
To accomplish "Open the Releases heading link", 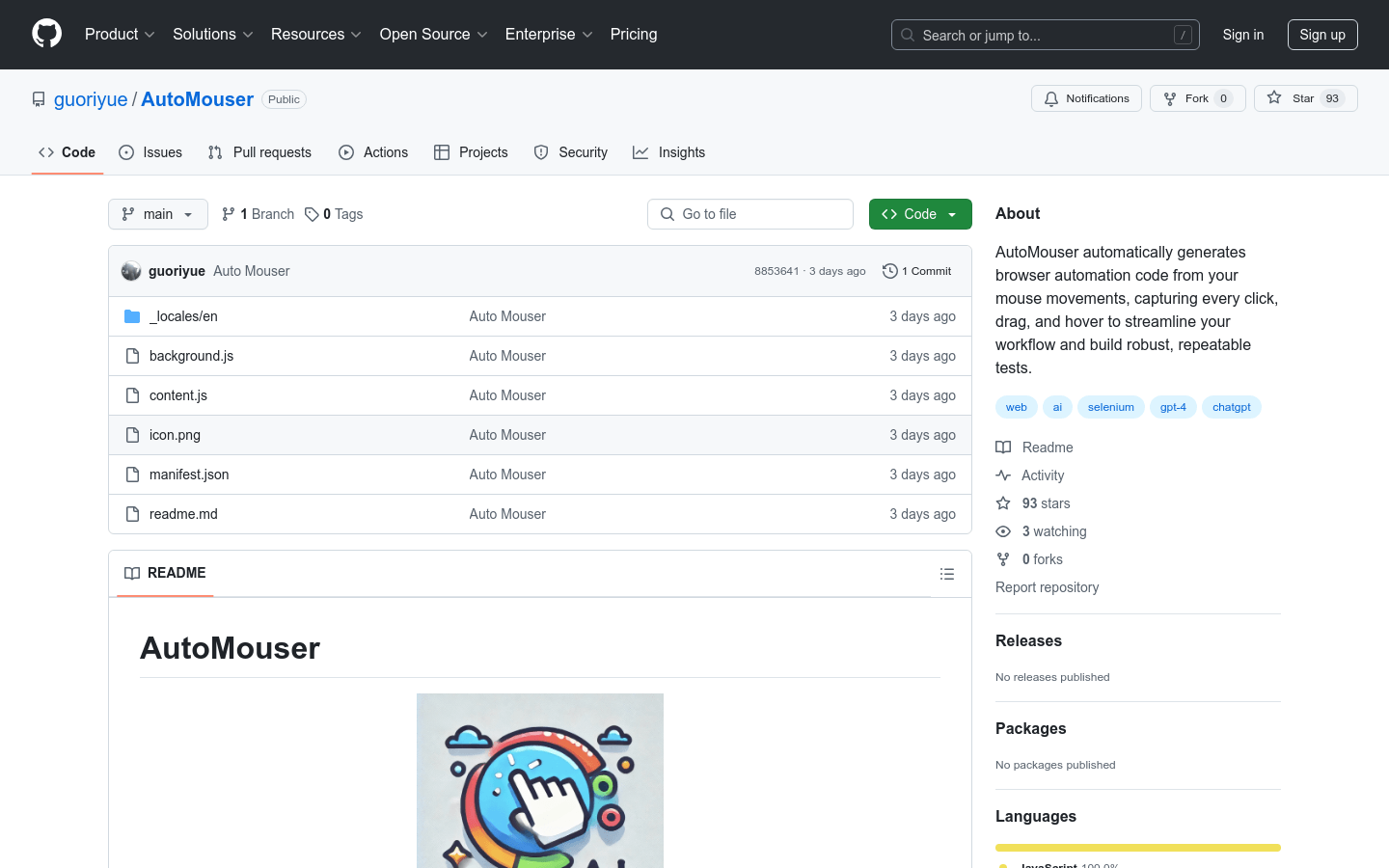I will [x=1028, y=640].
